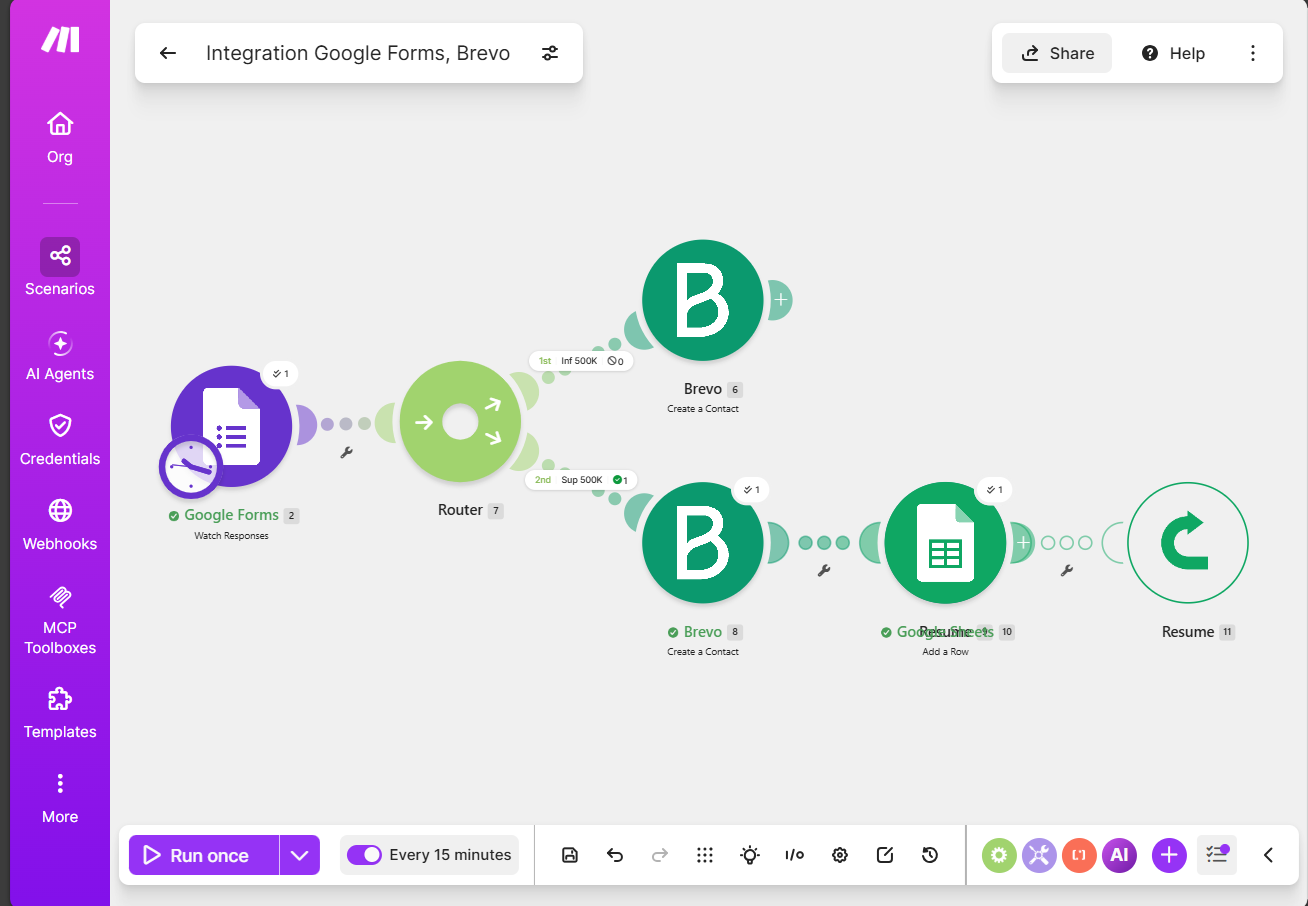Open the clock schedule icon on Google Forms

click(190, 467)
